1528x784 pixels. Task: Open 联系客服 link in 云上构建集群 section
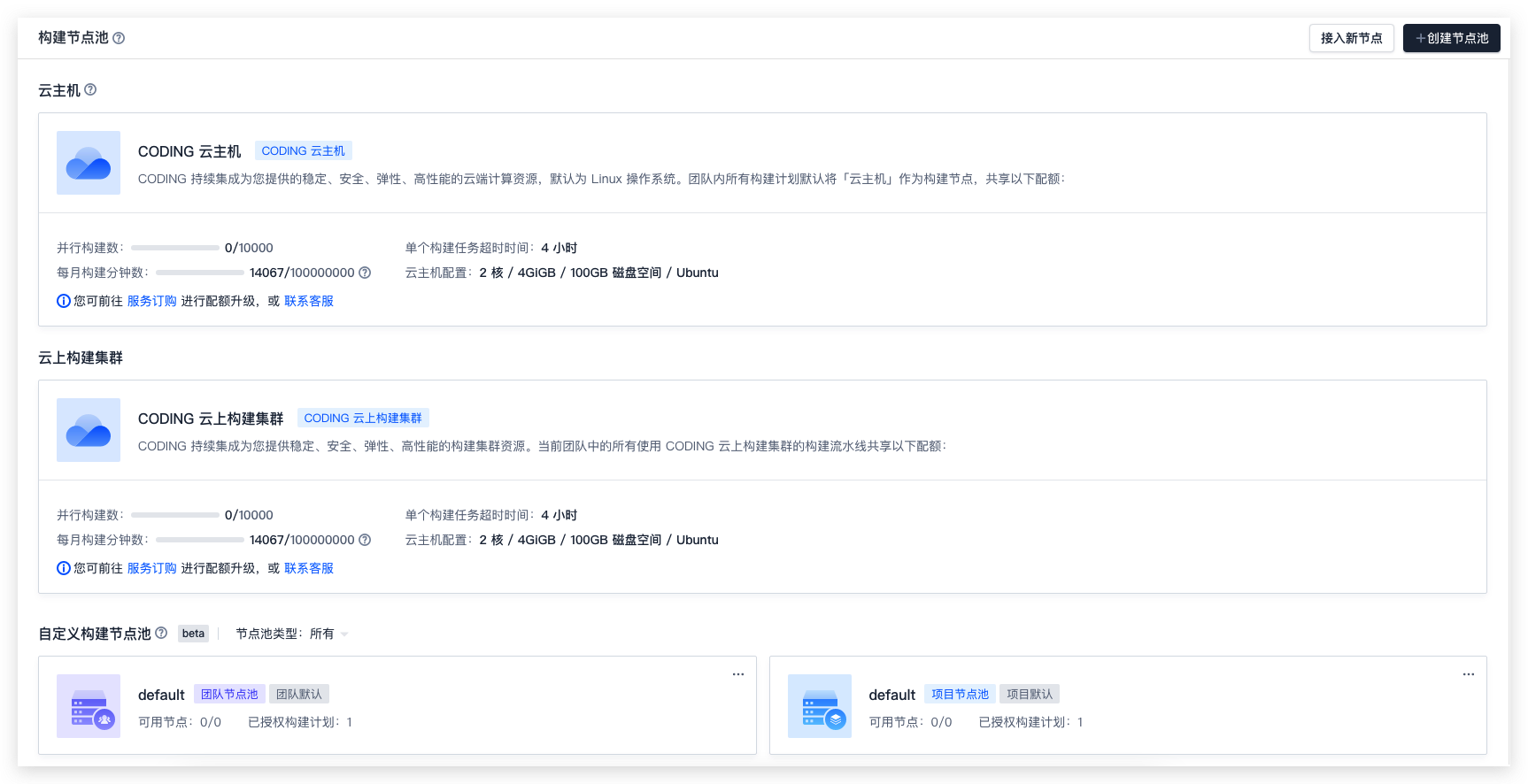point(309,568)
